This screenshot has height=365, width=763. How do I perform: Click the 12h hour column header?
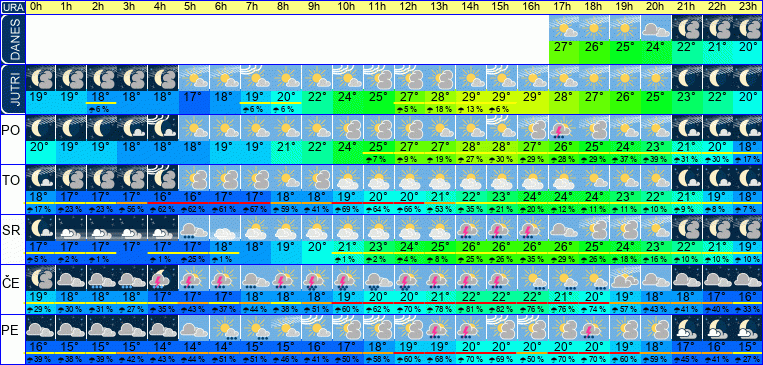[409, 7]
